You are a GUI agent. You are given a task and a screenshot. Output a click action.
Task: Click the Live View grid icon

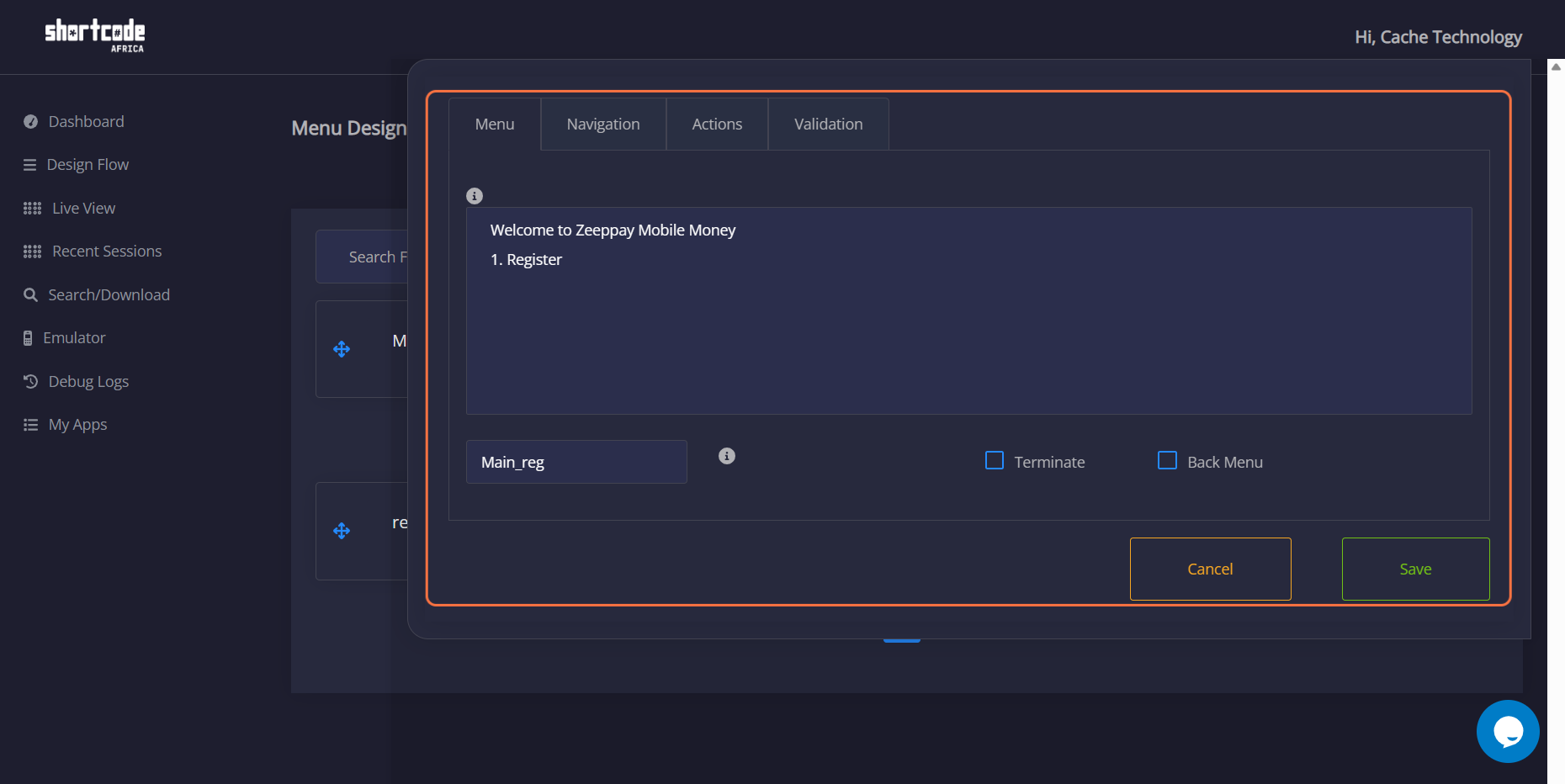tap(32, 209)
